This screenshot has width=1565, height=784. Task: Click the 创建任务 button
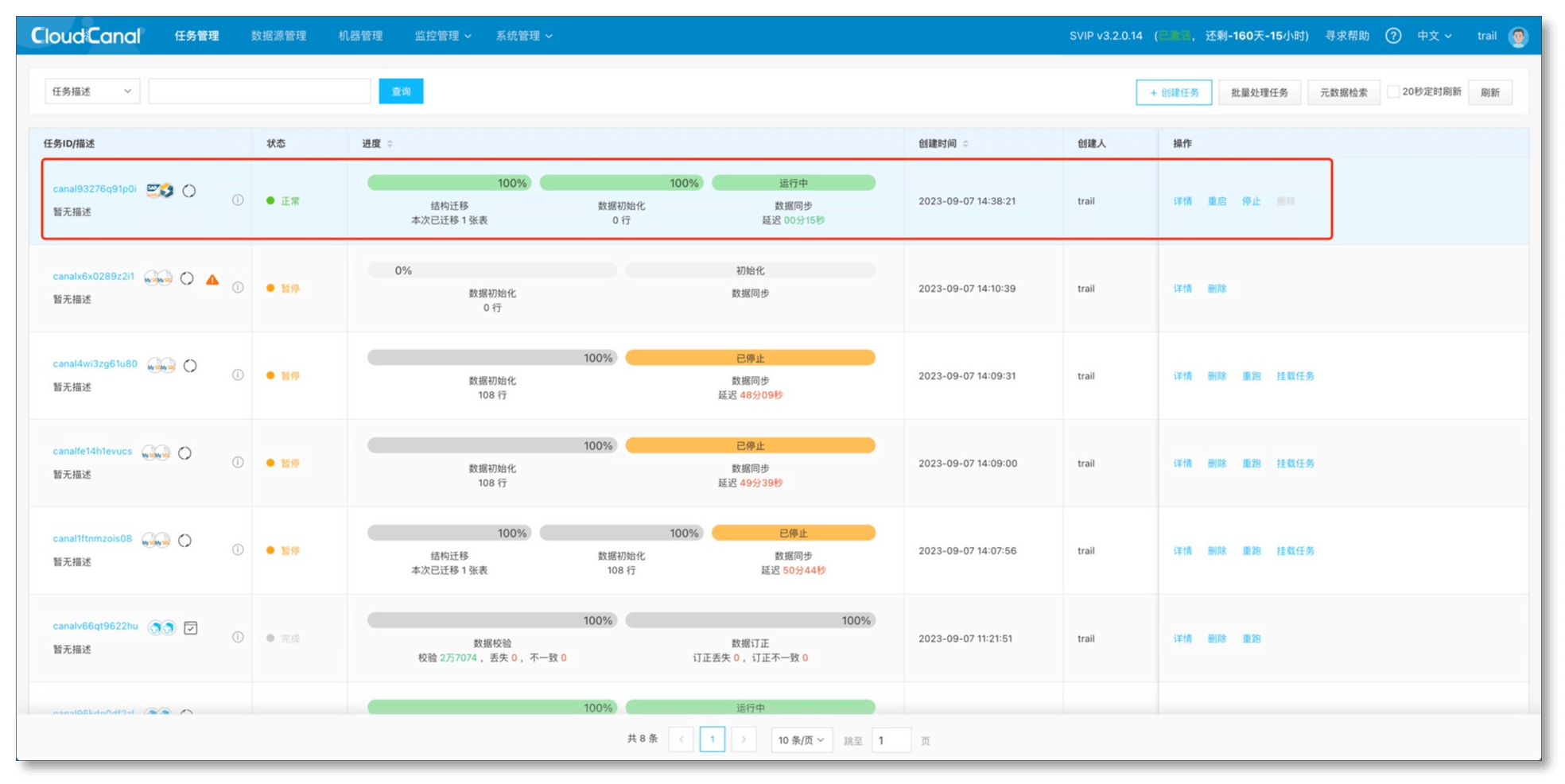pos(1174,92)
